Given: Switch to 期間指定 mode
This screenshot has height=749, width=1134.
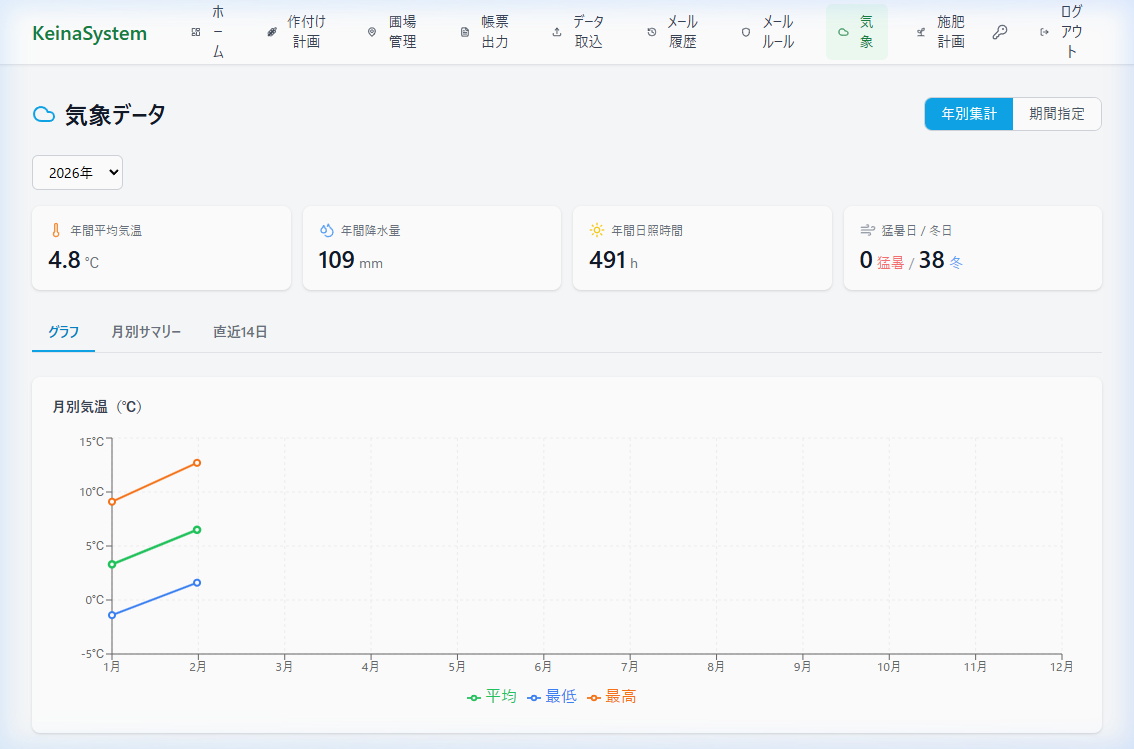Looking at the screenshot, I should click(x=1056, y=114).
